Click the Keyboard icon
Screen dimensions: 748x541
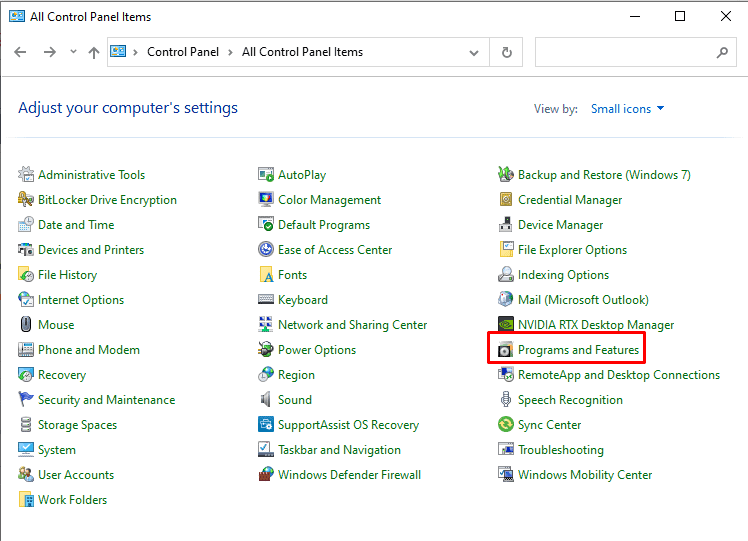(x=266, y=300)
